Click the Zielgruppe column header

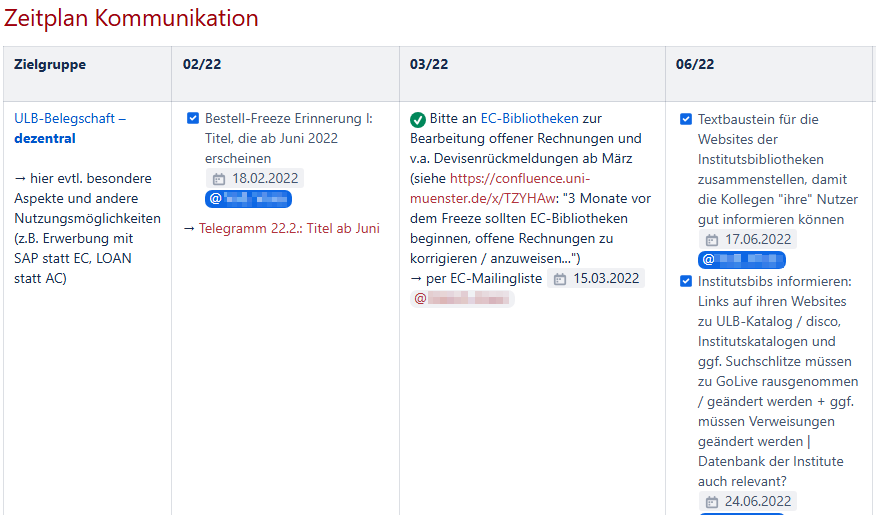coord(50,64)
